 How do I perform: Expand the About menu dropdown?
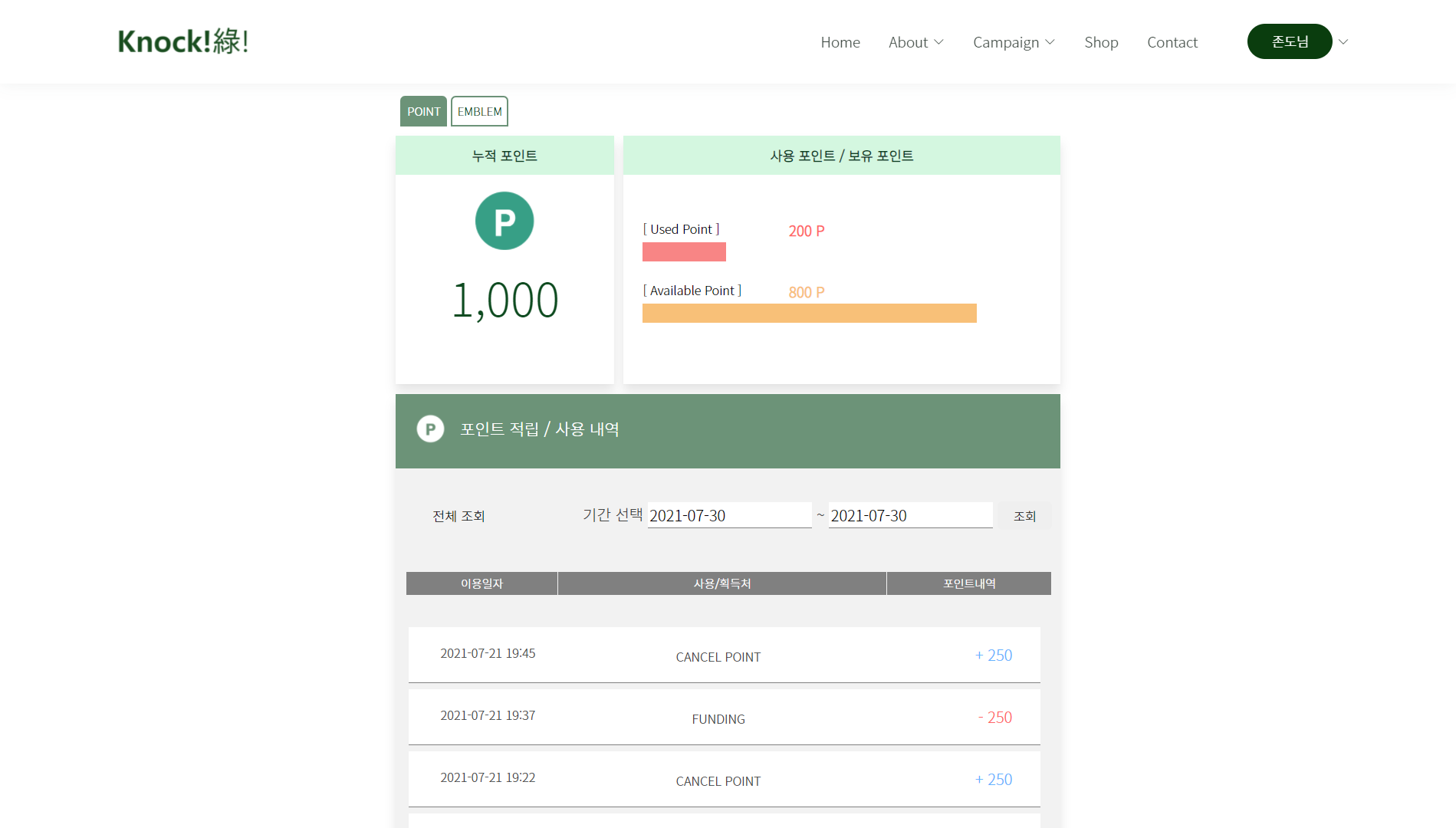pos(915,42)
